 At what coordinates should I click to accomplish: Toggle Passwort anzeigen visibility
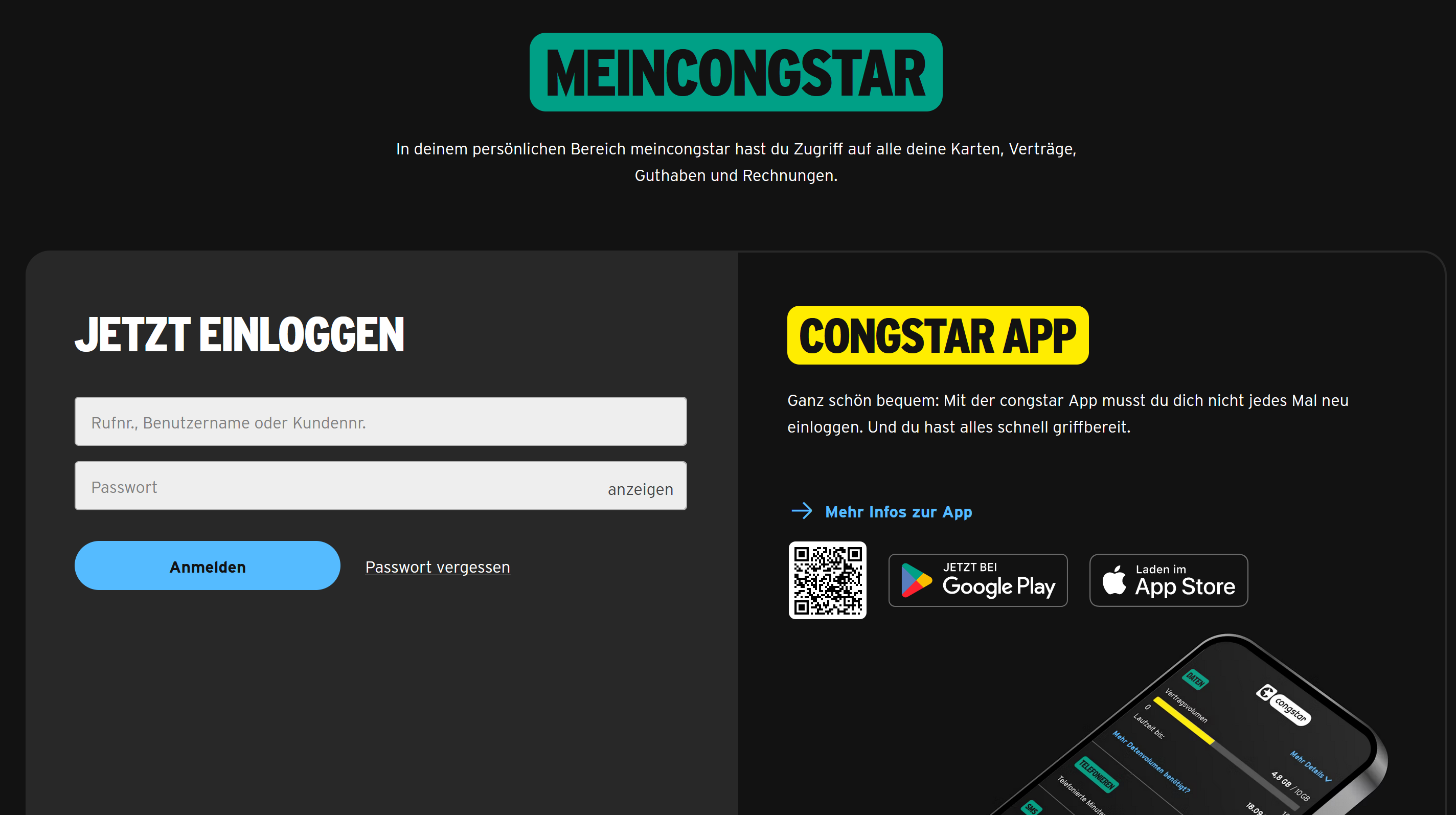(x=641, y=488)
